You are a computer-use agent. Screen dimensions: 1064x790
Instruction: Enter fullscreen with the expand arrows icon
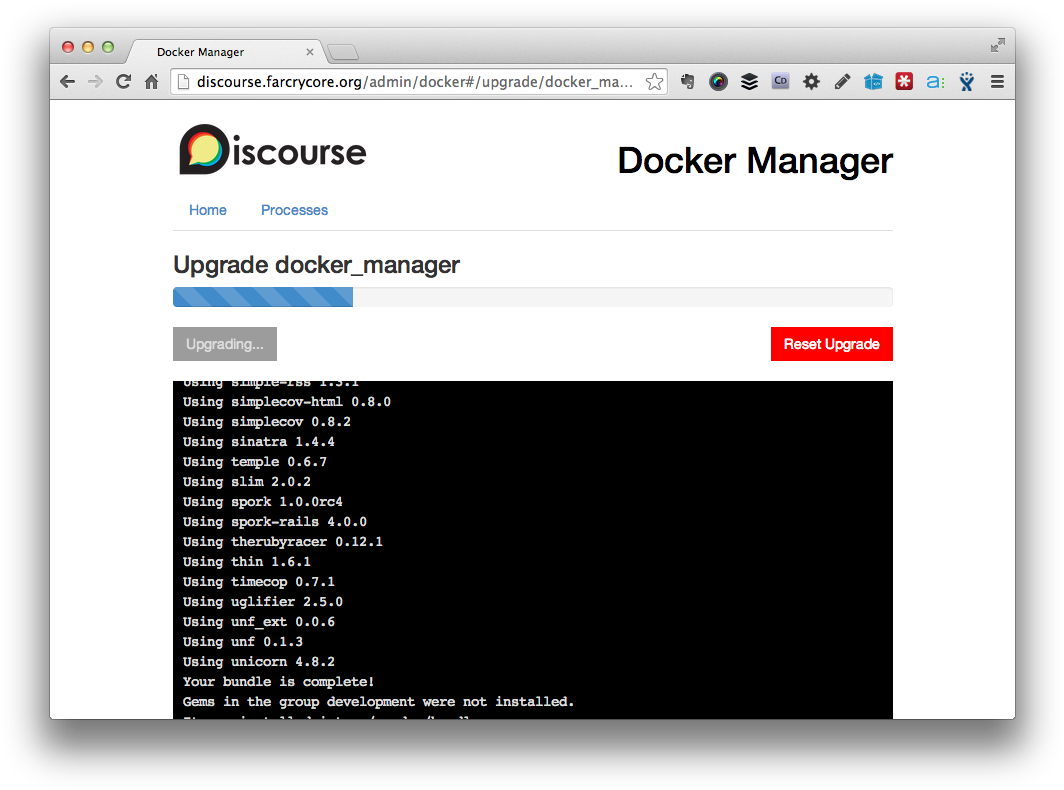997,45
